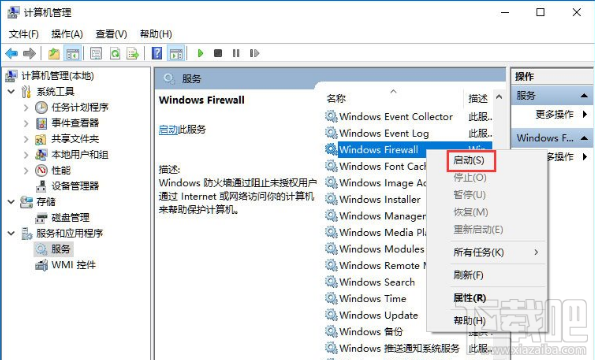Select 本地用户和组 icon in tree

(41, 155)
